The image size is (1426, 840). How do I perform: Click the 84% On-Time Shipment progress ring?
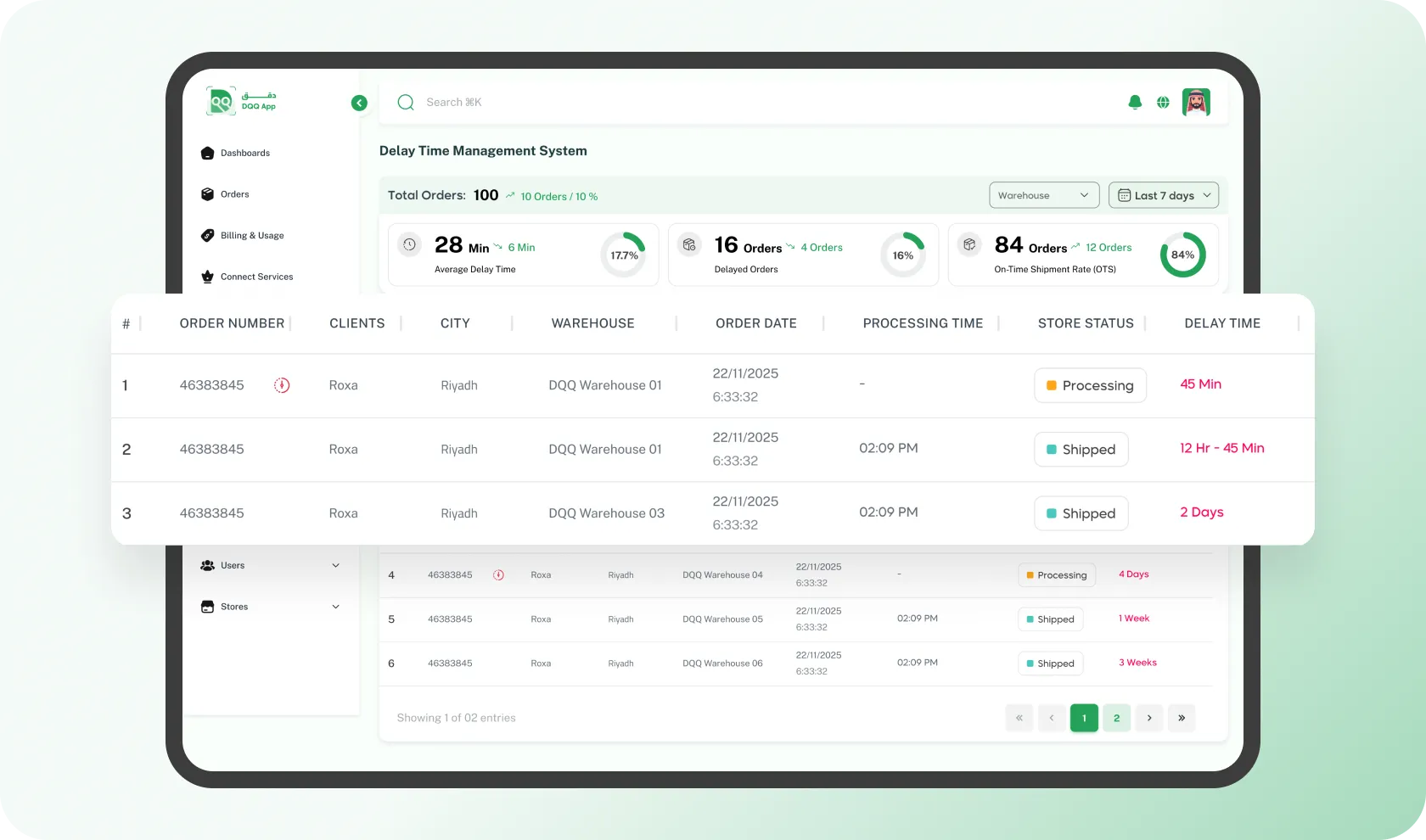pos(1182,255)
